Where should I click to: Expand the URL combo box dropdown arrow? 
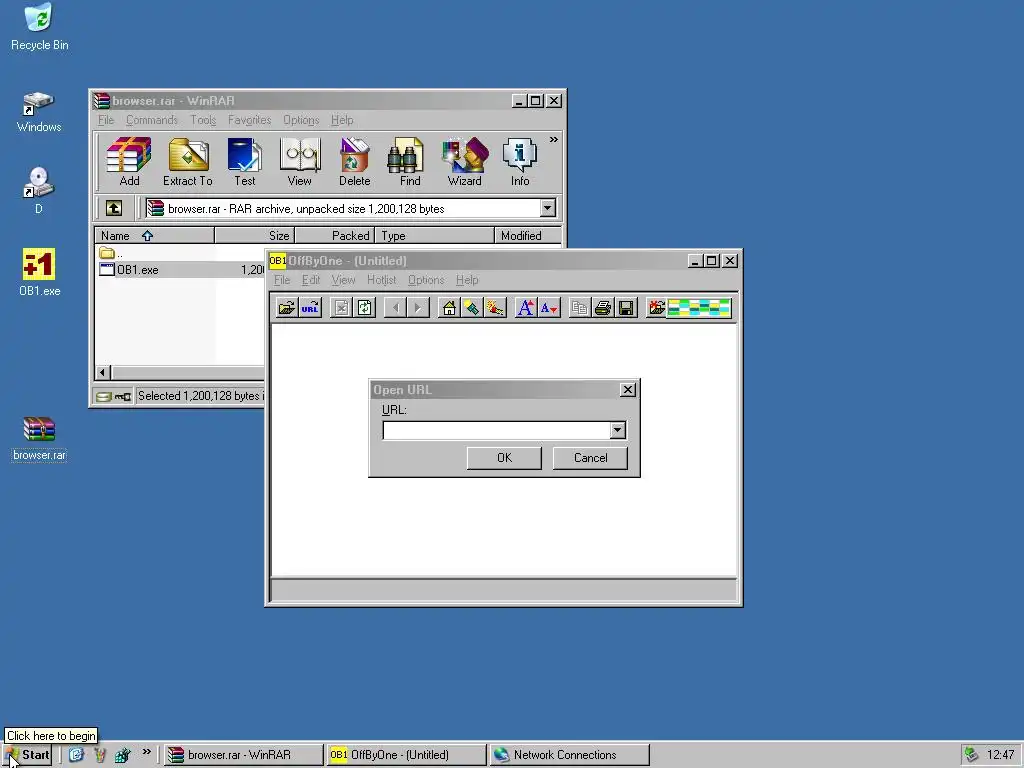coord(618,430)
